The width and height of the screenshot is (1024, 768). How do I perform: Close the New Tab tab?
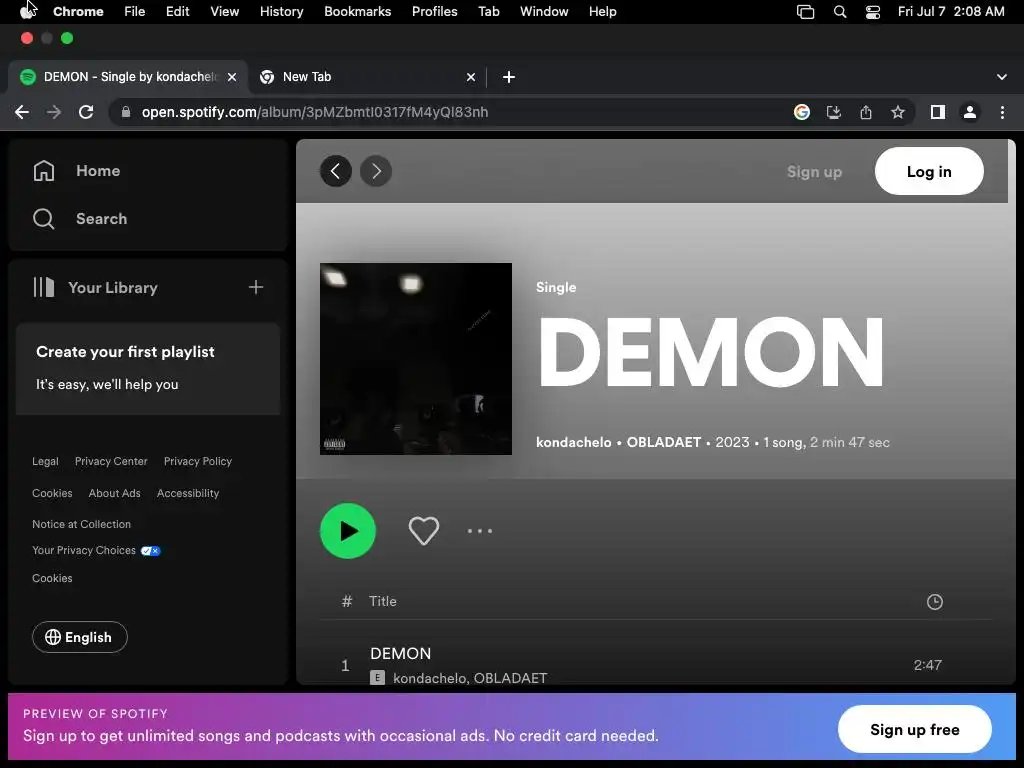[x=471, y=77]
